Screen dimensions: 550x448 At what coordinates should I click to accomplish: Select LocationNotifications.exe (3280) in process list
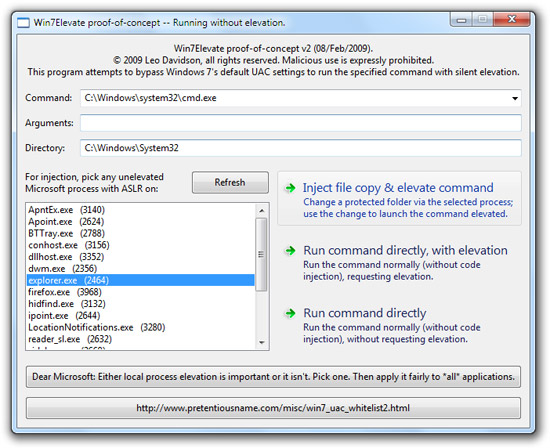click(x=141, y=327)
